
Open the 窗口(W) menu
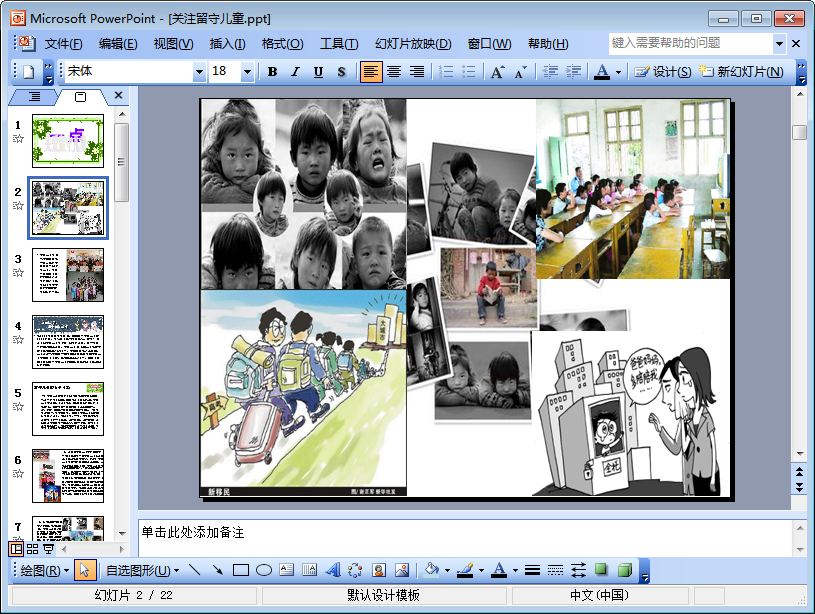[x=489, y=44]
